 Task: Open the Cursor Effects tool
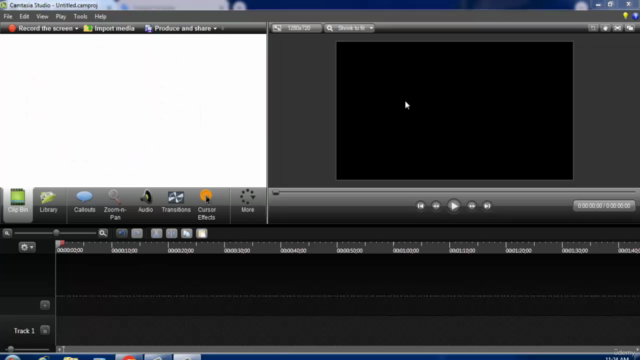[207, 205]
